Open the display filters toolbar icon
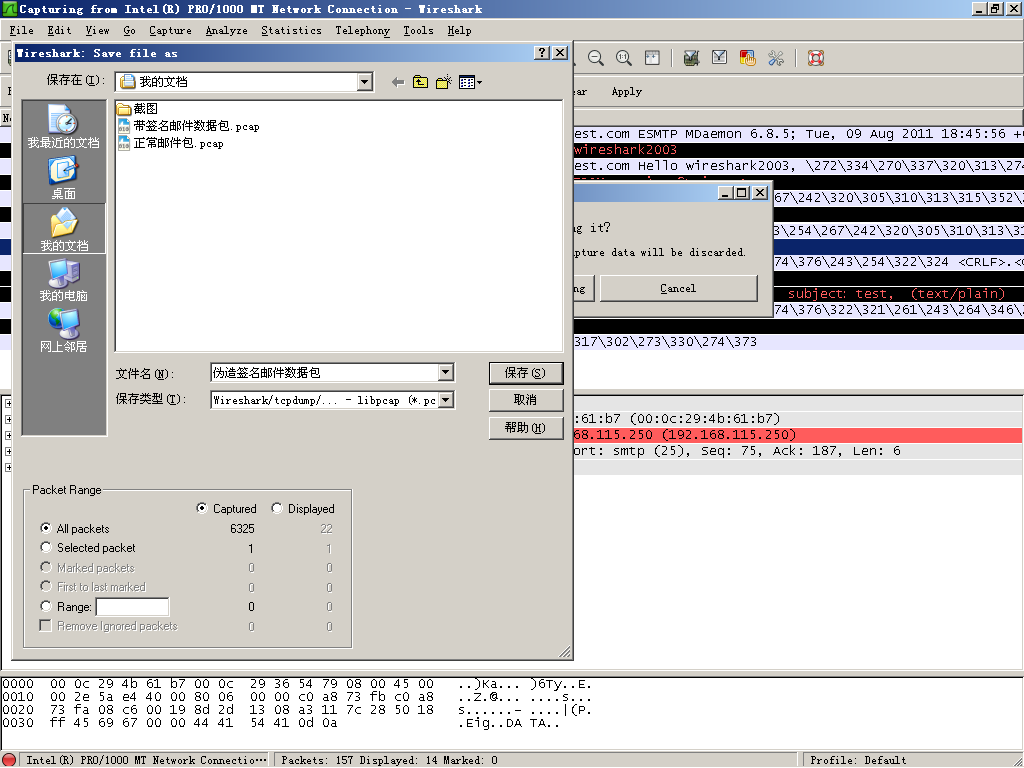The image size is (1024, 768). click(x=719, y=58)
